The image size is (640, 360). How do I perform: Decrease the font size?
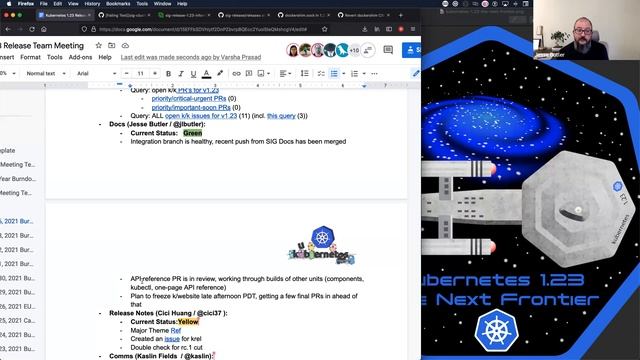[127, 73]
